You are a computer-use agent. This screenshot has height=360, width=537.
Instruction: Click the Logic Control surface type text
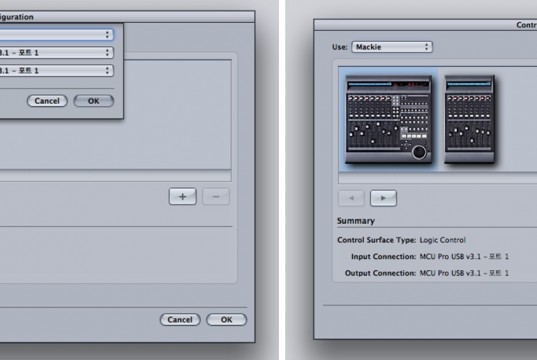442,240
